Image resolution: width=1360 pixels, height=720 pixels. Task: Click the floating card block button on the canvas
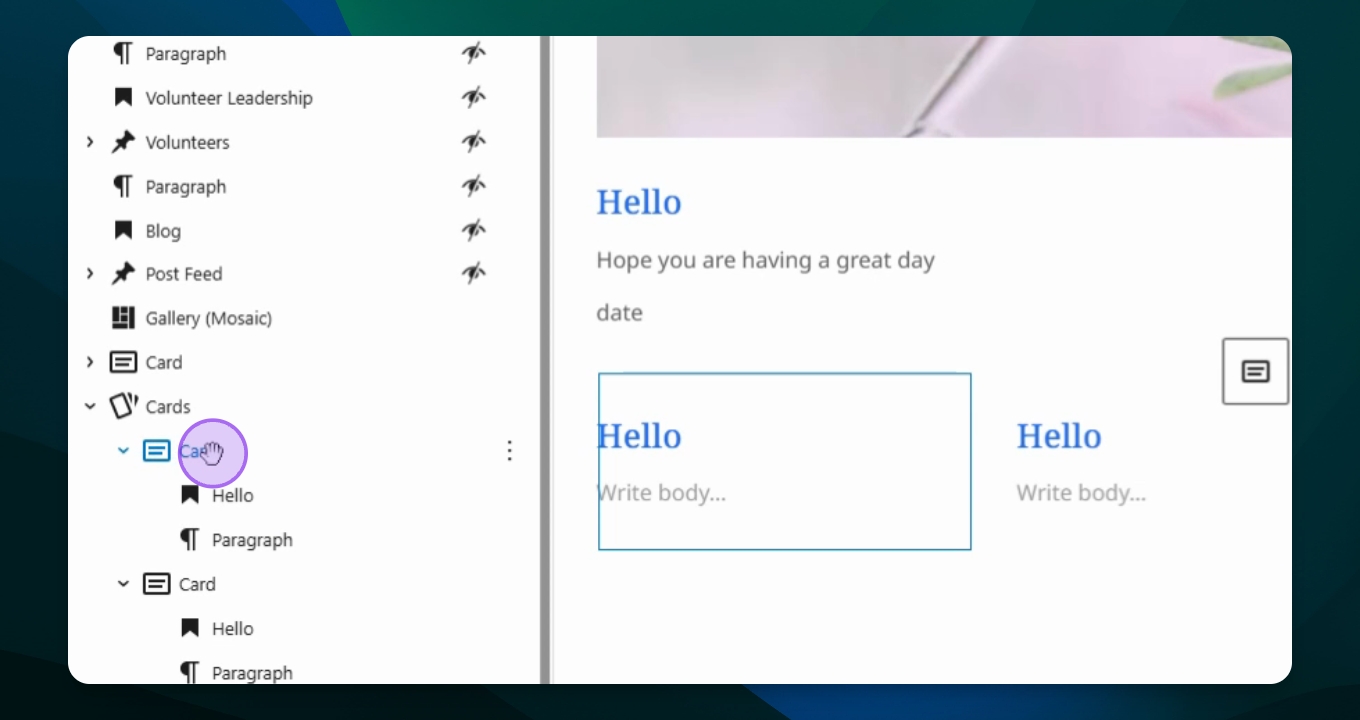point(1256,371)
